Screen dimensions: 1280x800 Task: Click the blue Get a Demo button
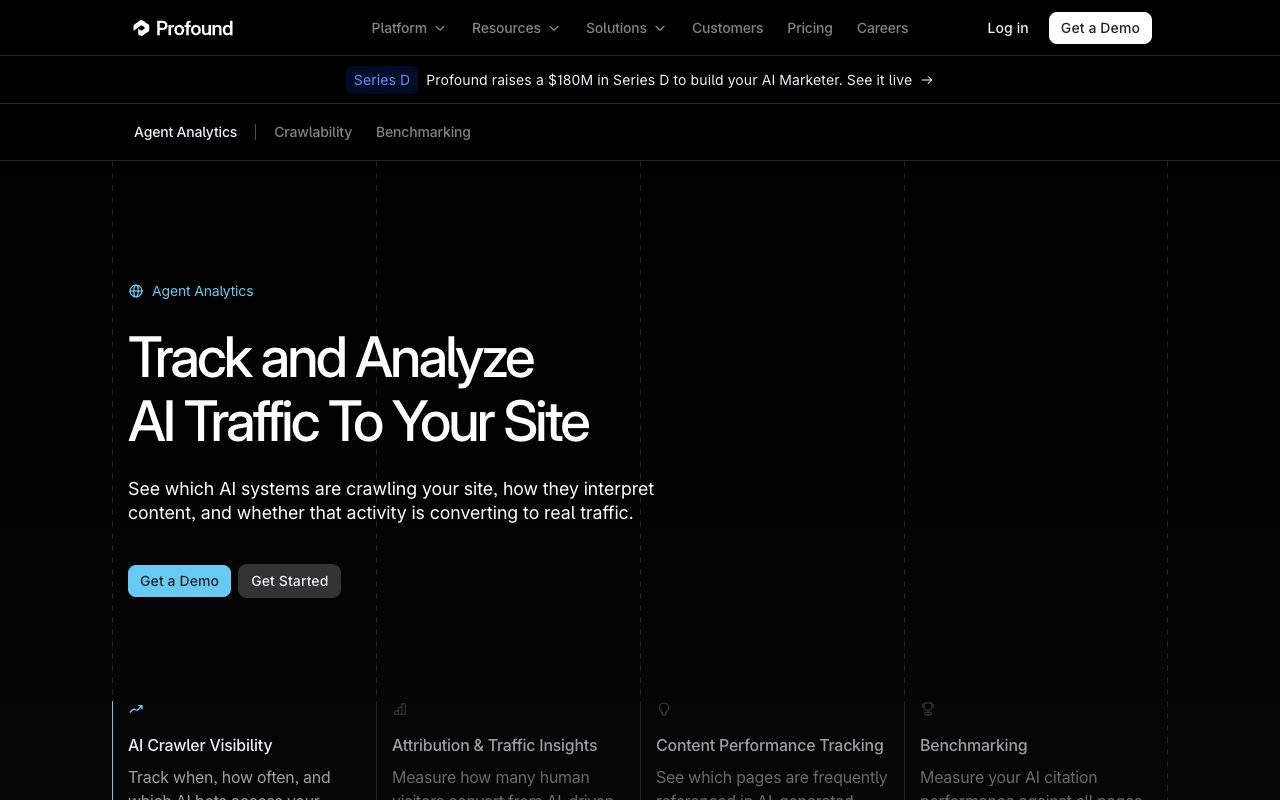(x=179, y=581)
